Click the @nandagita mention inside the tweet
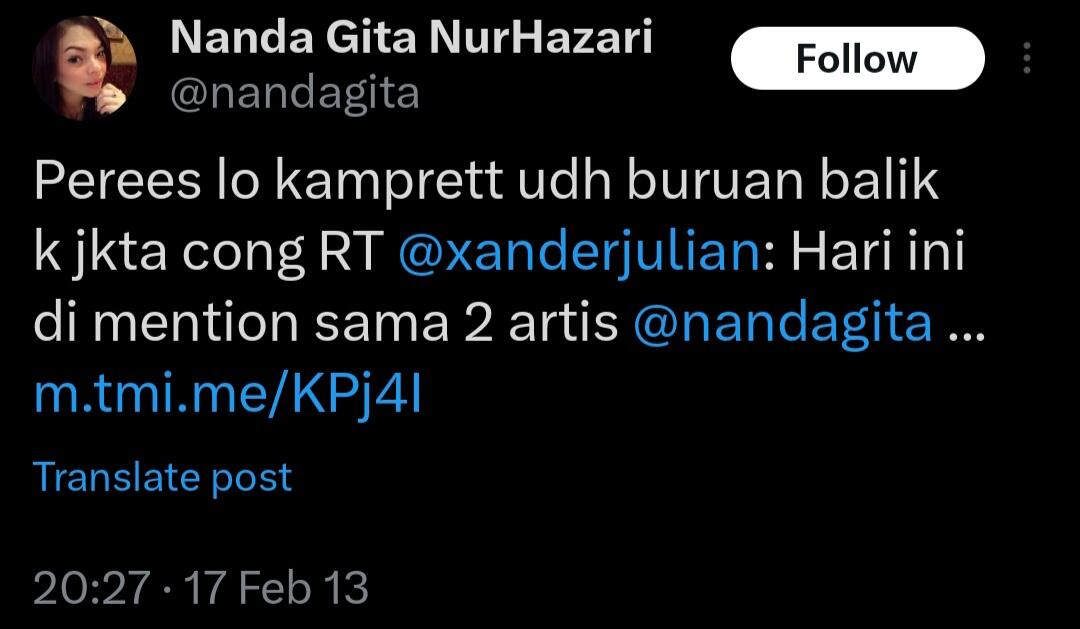The width and height of the screenshot is (1080, 629). (x=783, y=324)
